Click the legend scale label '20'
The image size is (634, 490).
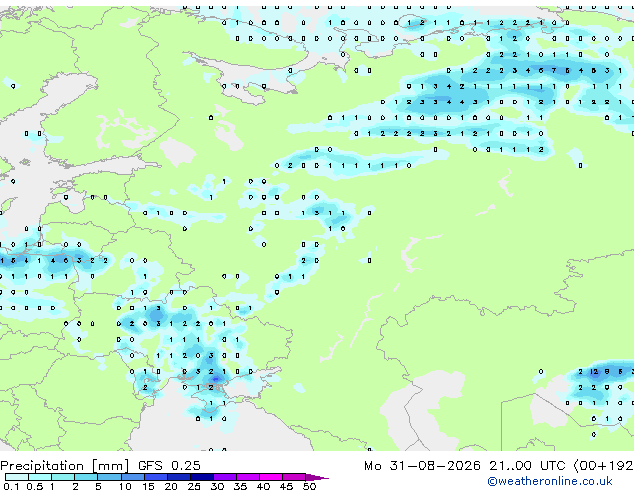click(x=171, y=486)
